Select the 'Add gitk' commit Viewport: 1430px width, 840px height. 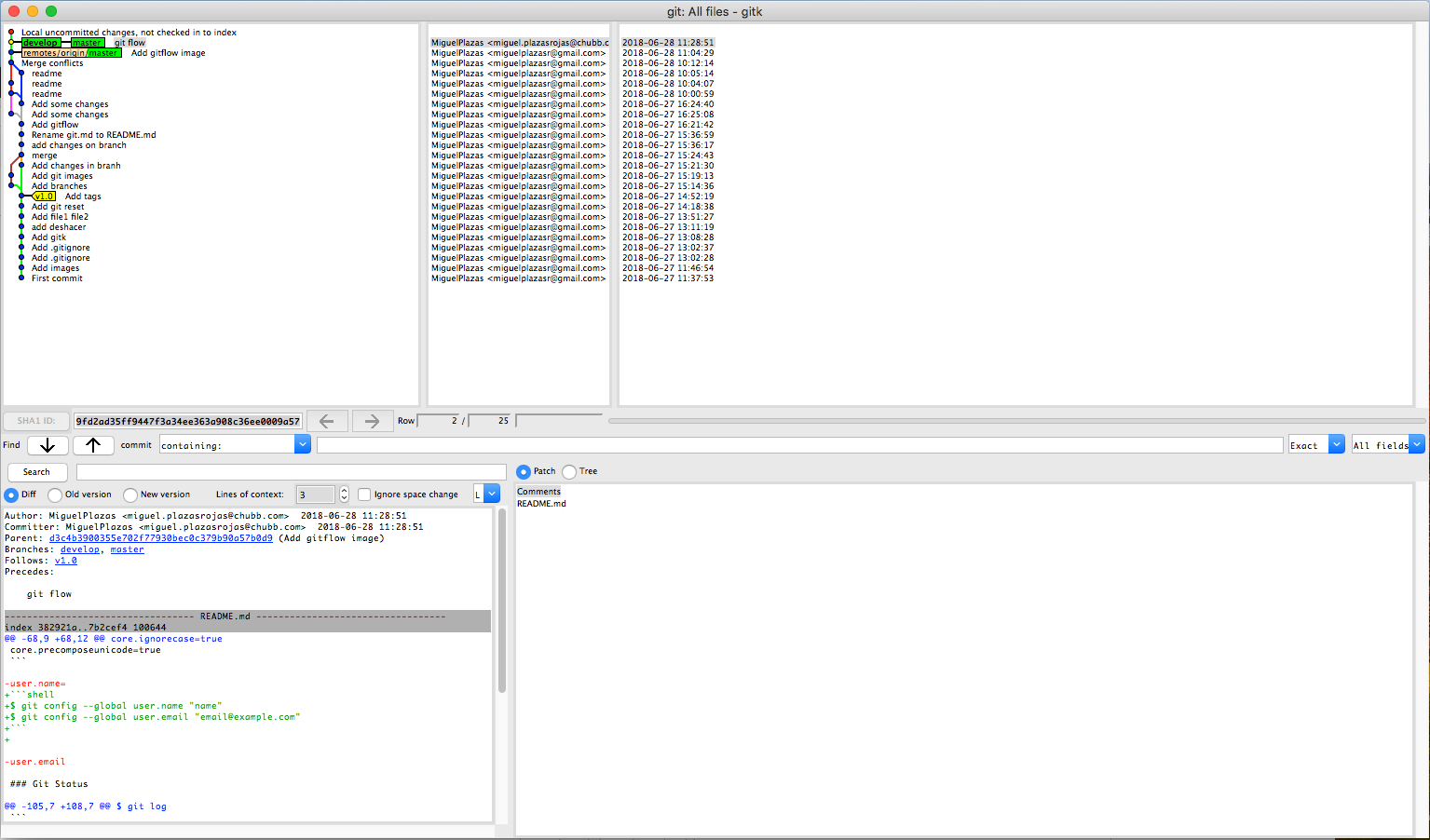48,237
